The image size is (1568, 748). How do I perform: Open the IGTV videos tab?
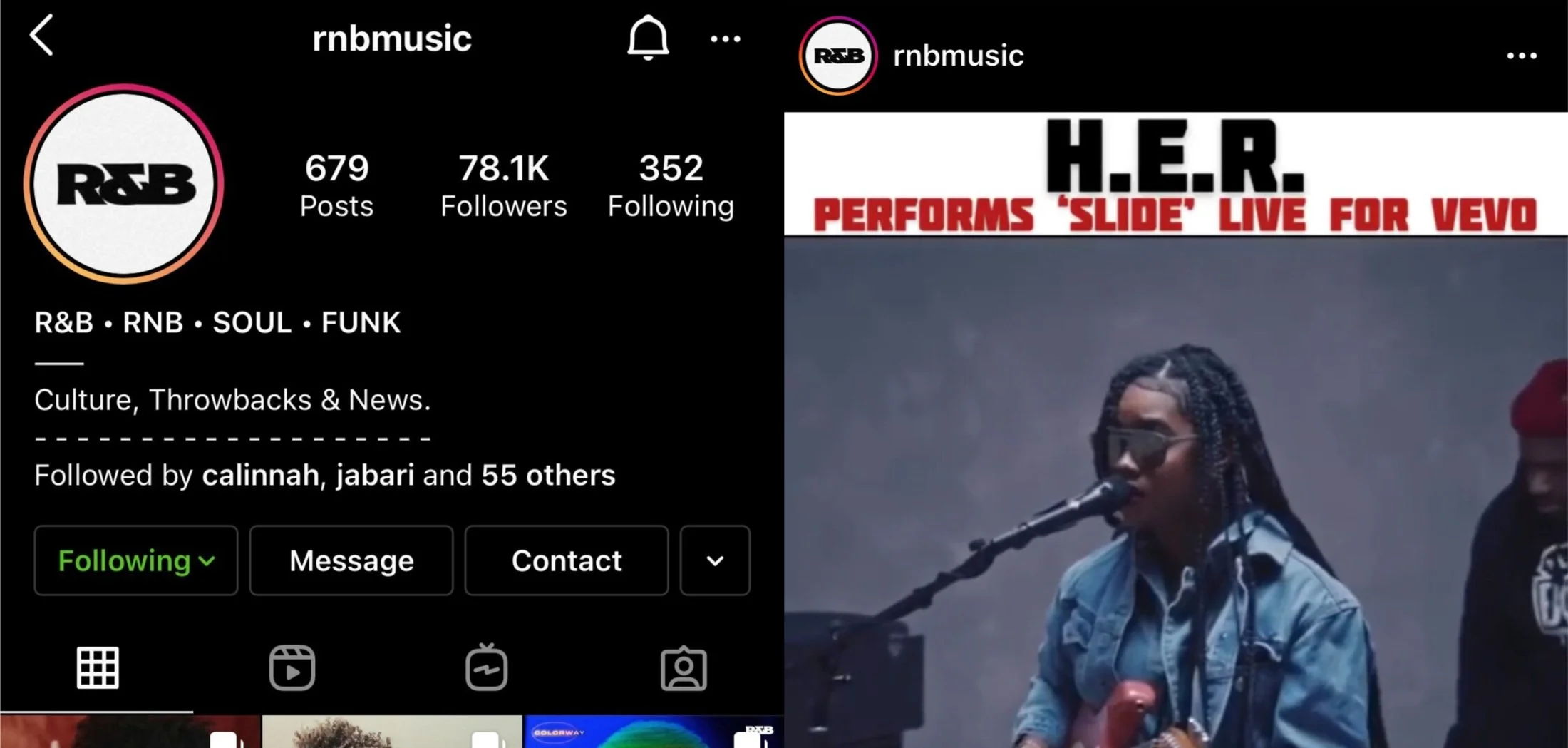pos(487,667)
